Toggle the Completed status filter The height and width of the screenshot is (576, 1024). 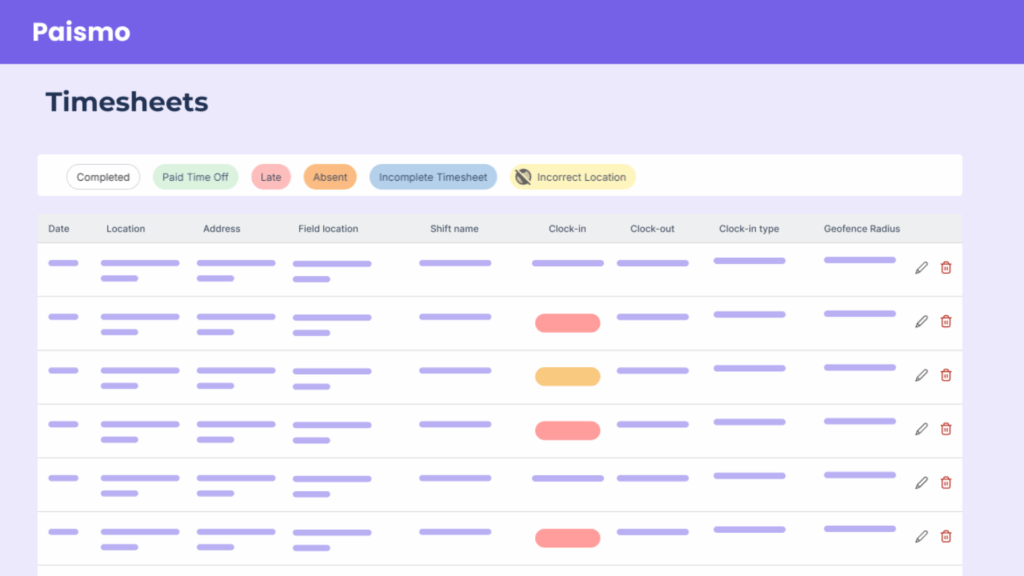tap(103, 177)
